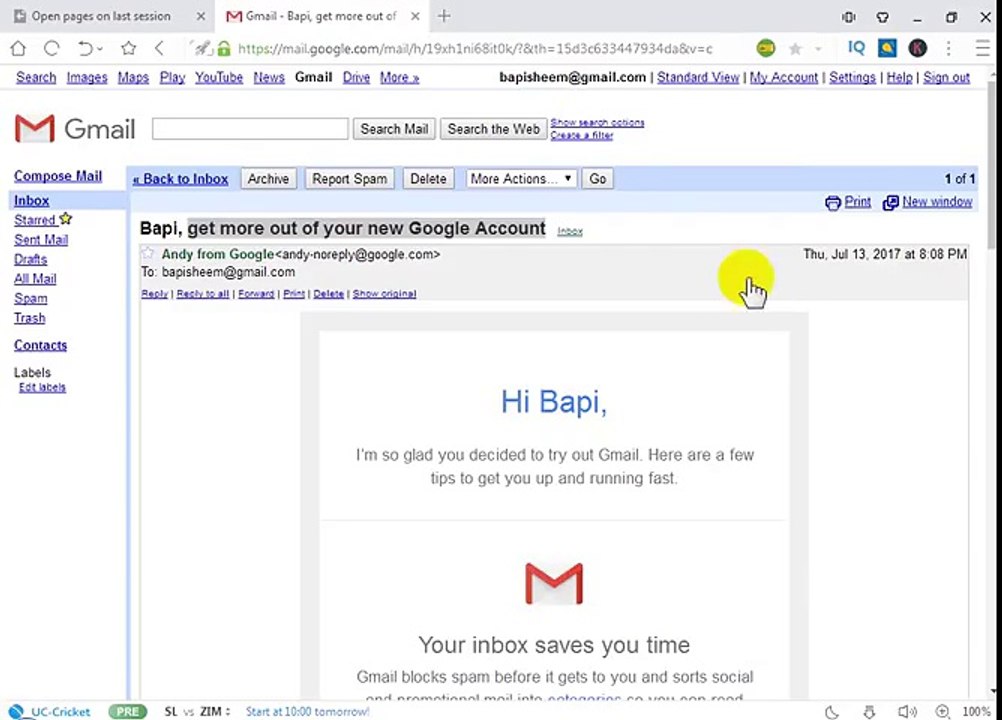Click the printer icon beside Print
The width and height of the screenshot is (1002, 720).
pyautogui.click(x=833, y=203)
